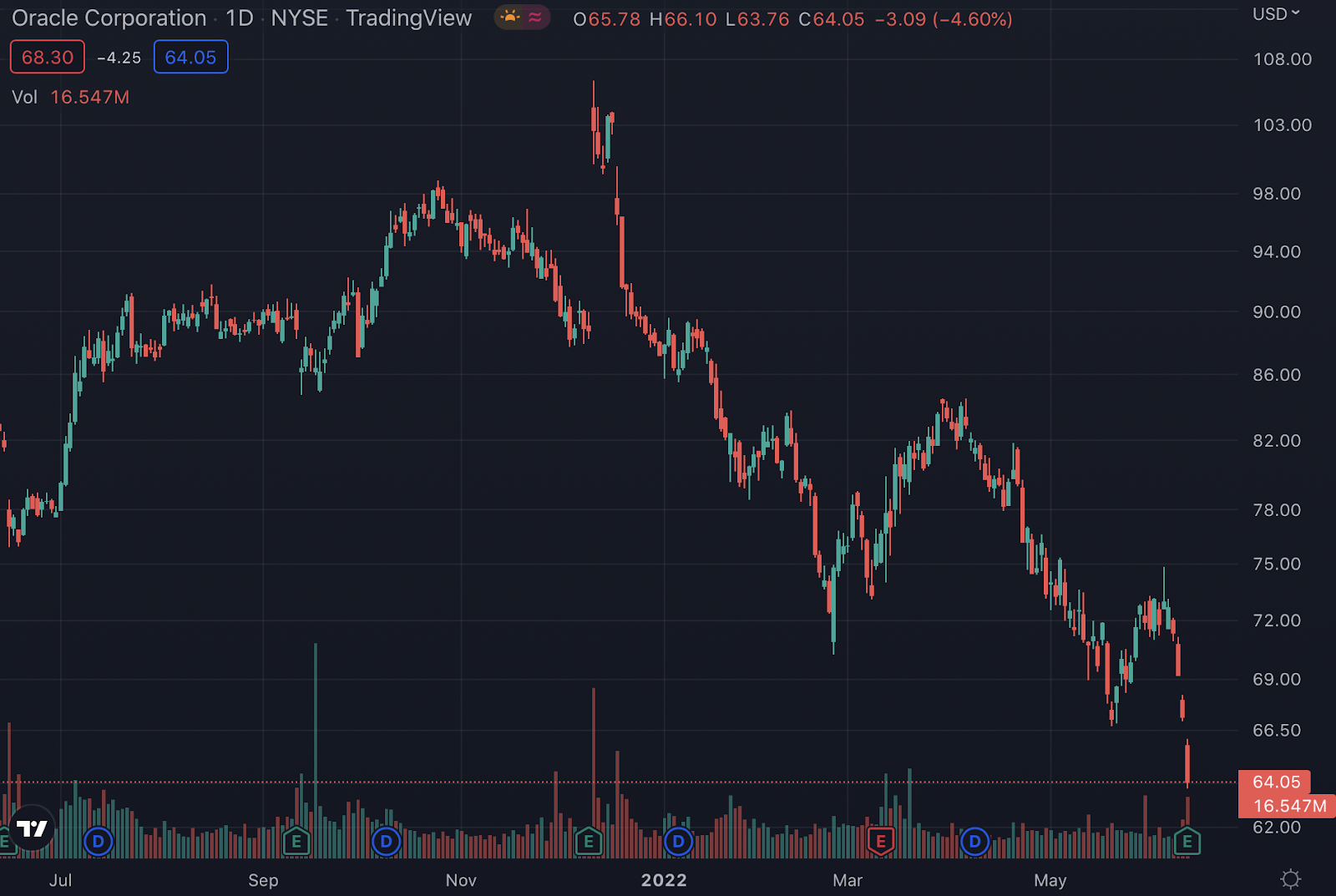Screen dimensions: 1336x896
Task: Click the 103.00 price axis label
Action: (x=1283, y=125)
